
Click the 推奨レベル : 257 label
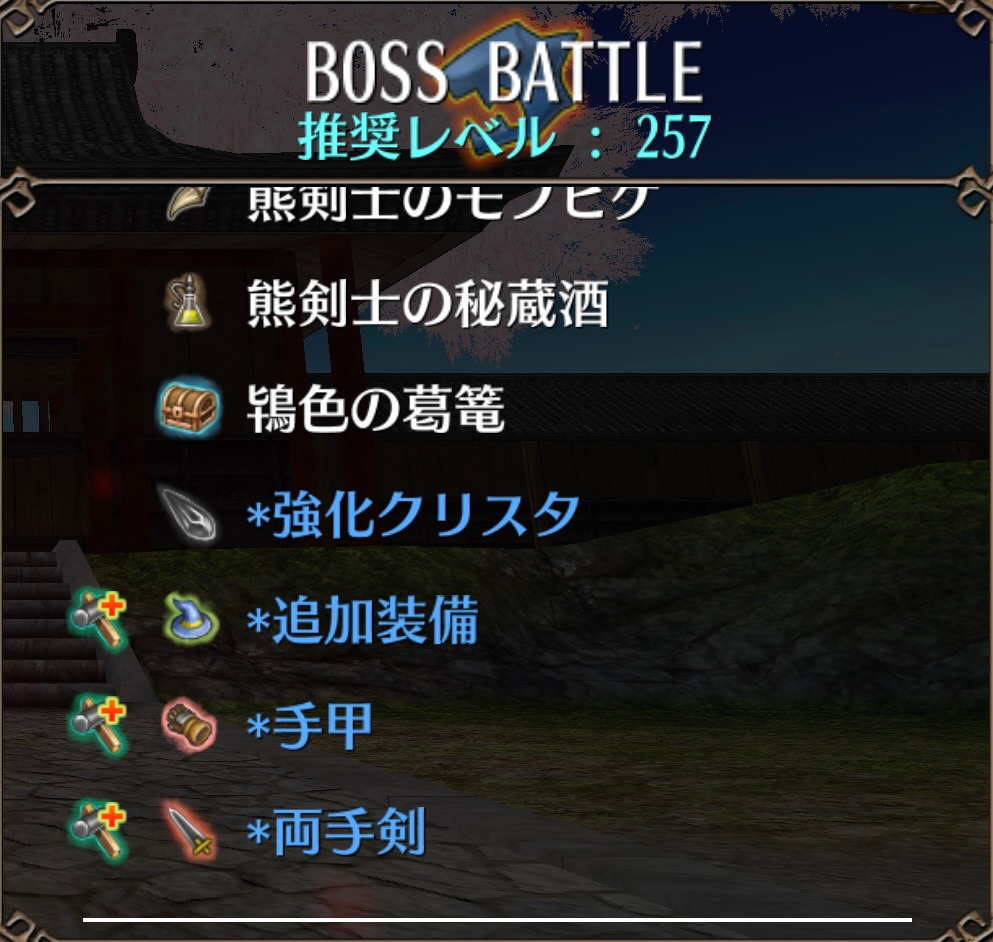[x=504, y=136]
